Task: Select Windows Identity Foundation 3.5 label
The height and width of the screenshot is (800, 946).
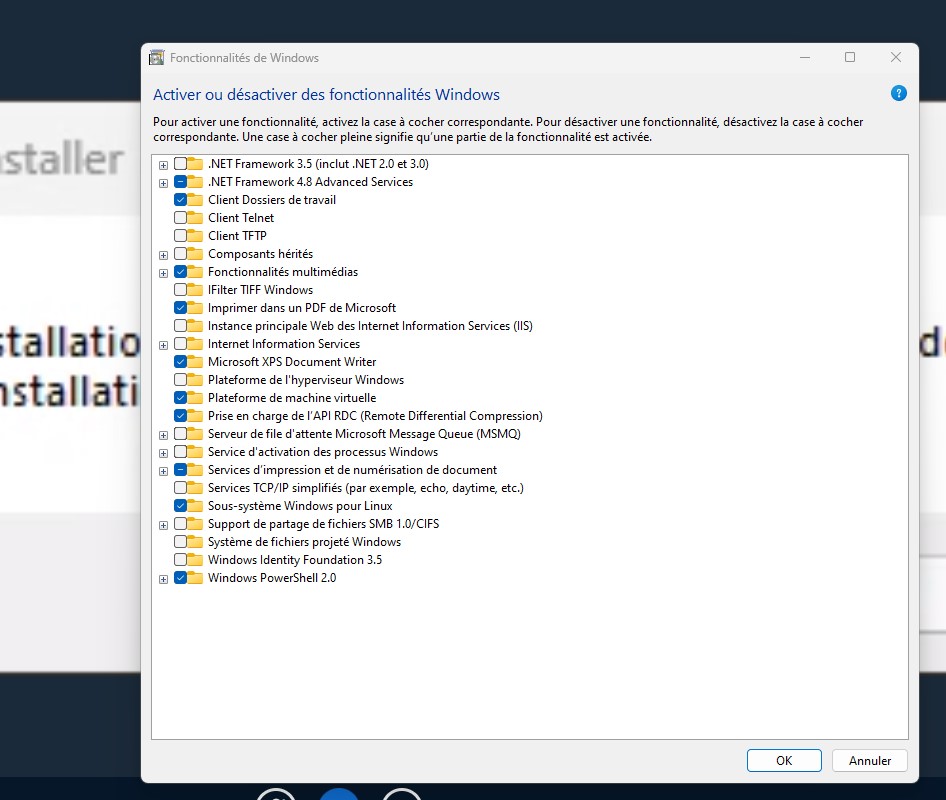Action: (295, 560)
